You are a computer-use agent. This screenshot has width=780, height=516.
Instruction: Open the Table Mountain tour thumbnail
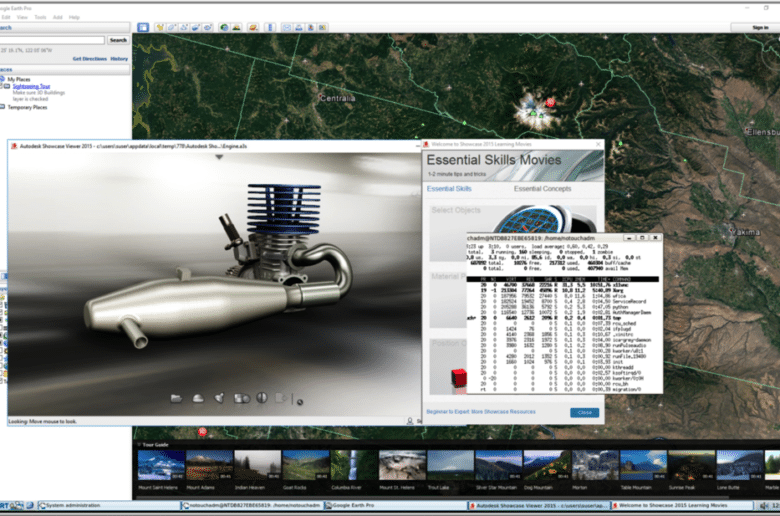pyautogui.click(x=643, y=465)
